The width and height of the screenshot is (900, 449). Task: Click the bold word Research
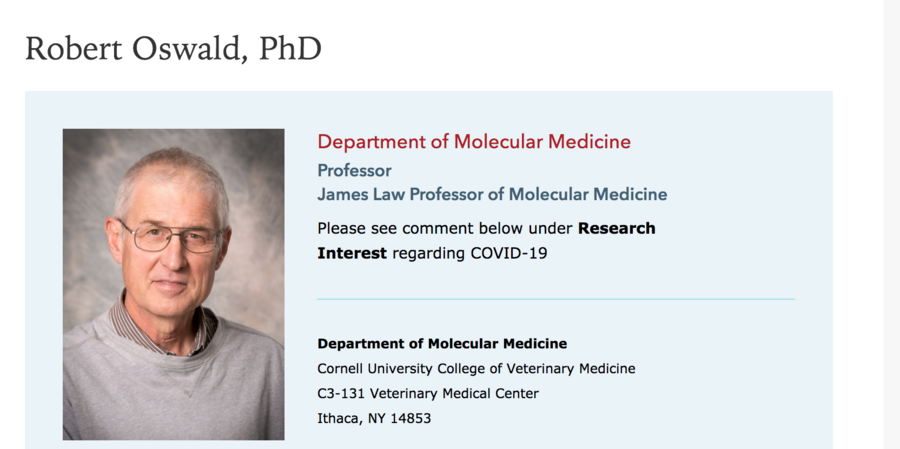tap(616, 228)
